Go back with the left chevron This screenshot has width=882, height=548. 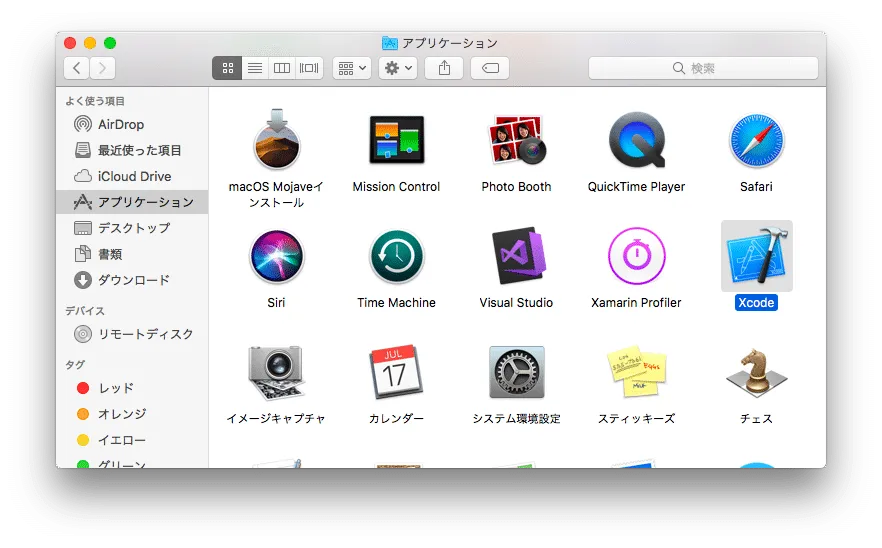[76, 68]
